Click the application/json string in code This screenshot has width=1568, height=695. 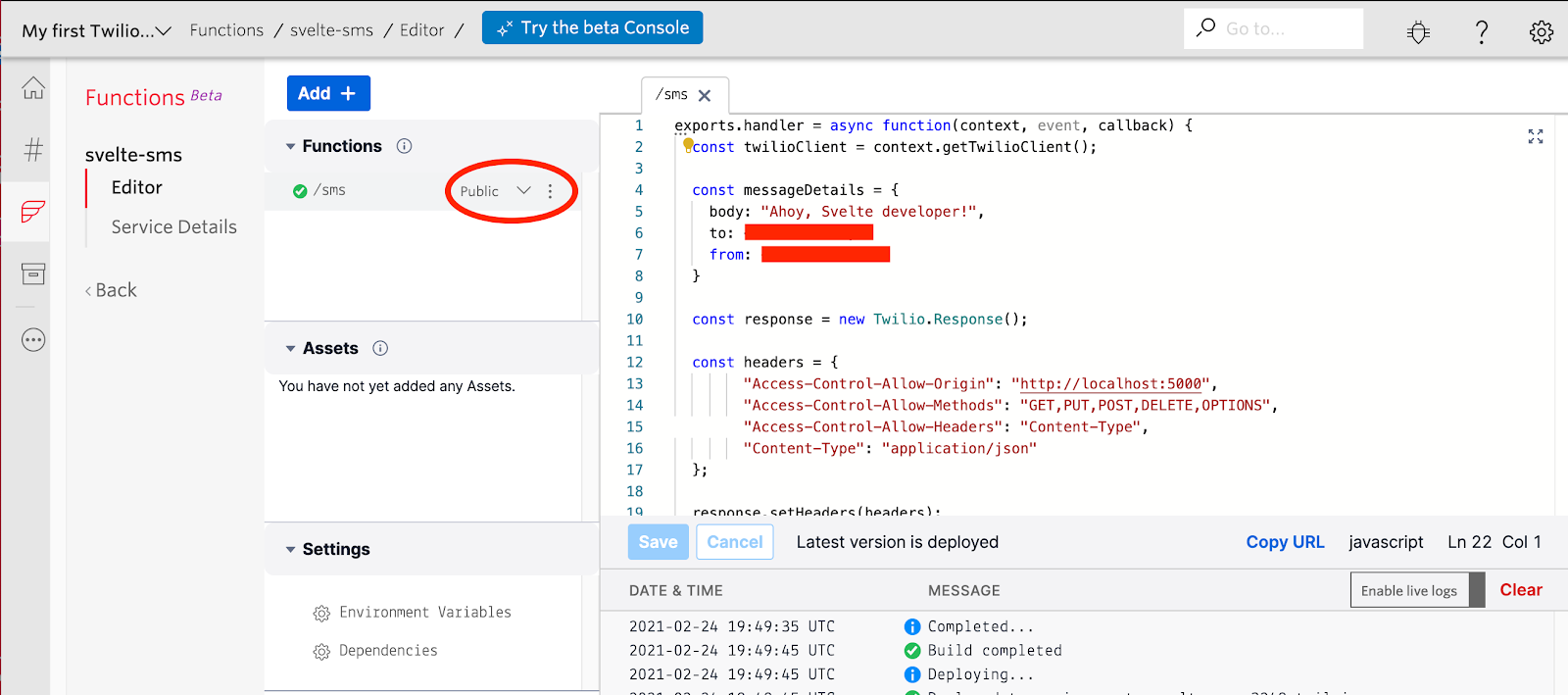pyautogui.click(x=958, y=449)
